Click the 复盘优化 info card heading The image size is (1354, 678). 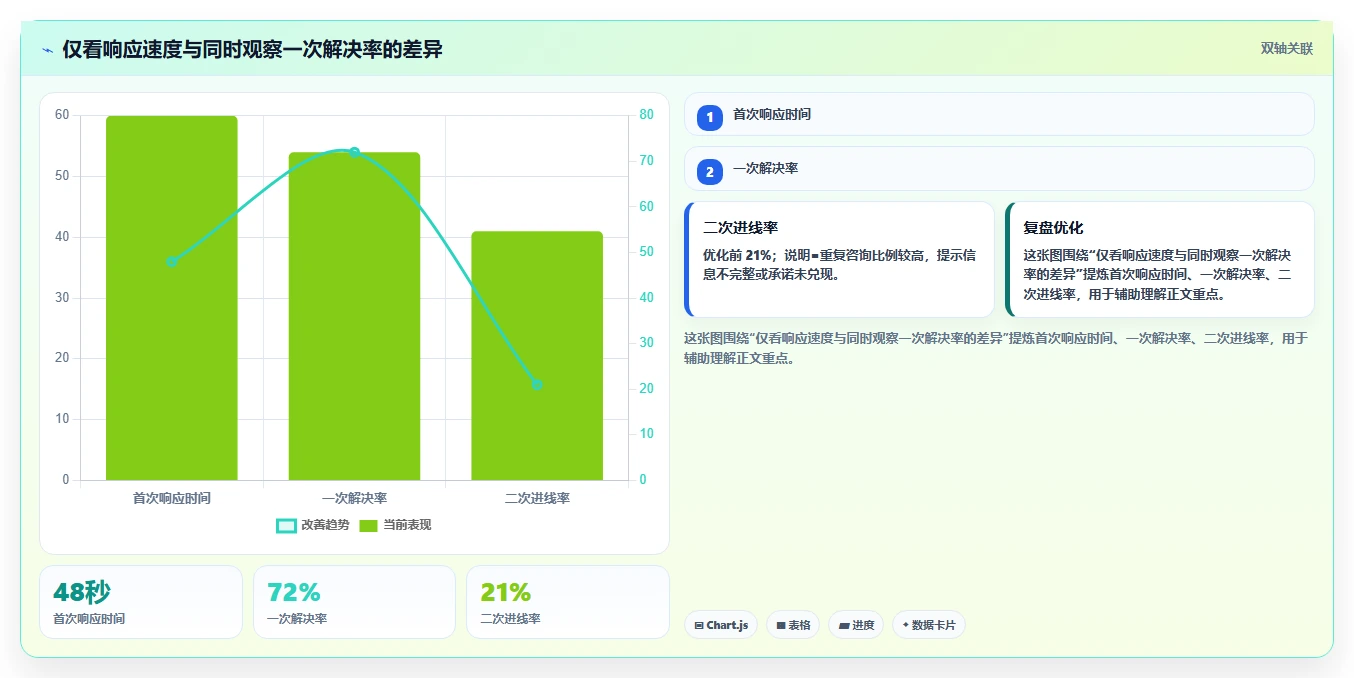[1053, 228]
